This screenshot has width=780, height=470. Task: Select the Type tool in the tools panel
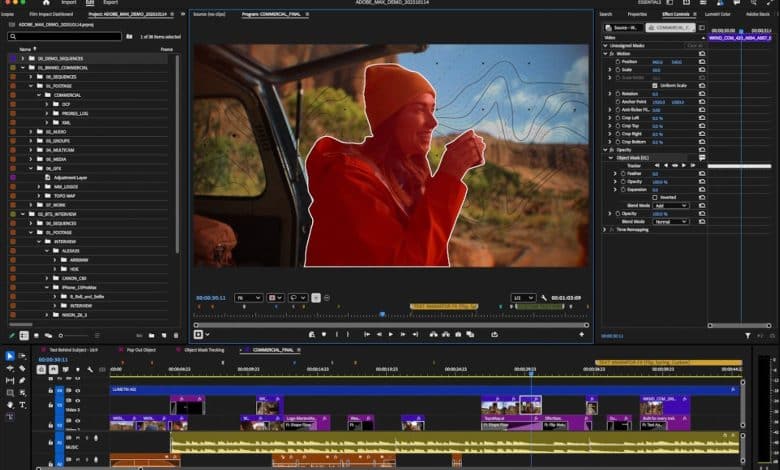23,405
